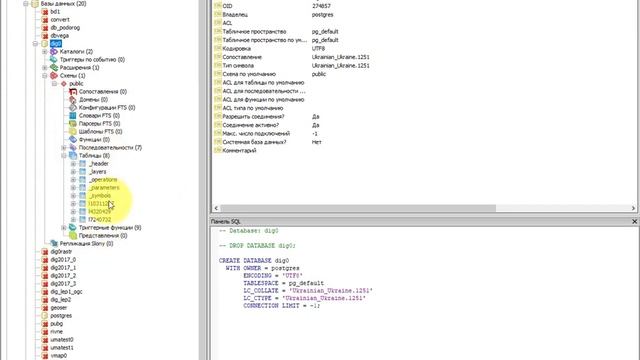Select the dig_lep2 database

coord(60,300)
